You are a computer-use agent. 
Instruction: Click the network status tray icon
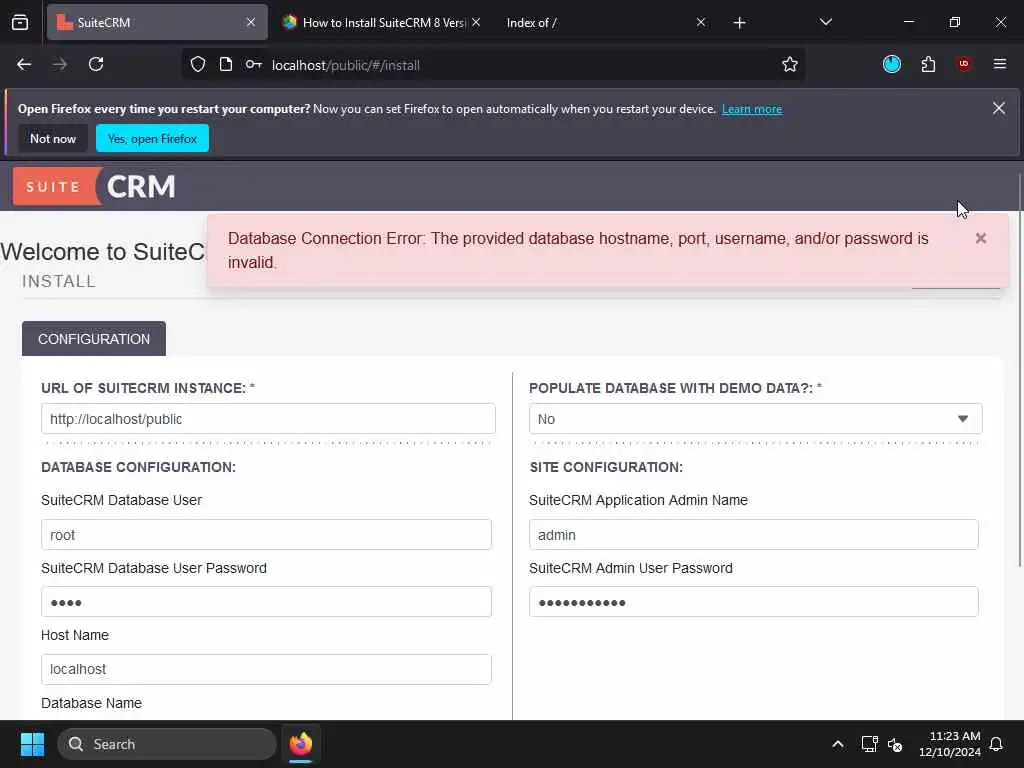point(869,744)
